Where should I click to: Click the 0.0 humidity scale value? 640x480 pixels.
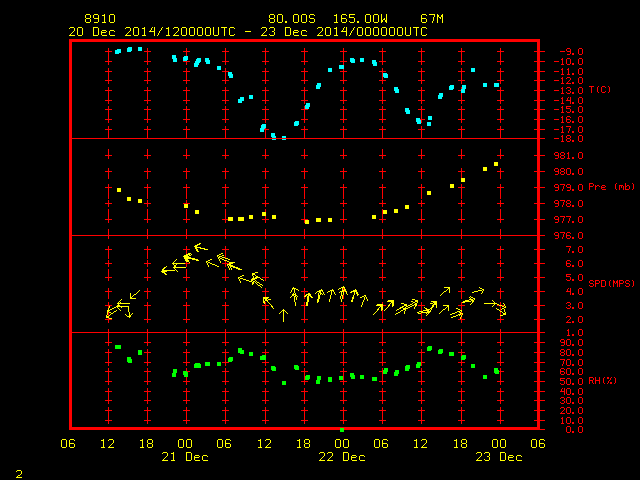[574, 429]
